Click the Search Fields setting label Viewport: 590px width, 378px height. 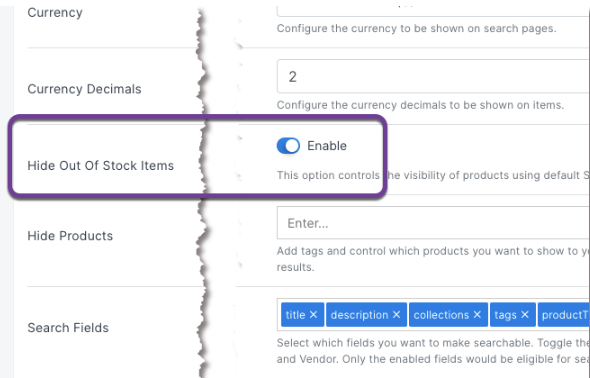(68, 328)
